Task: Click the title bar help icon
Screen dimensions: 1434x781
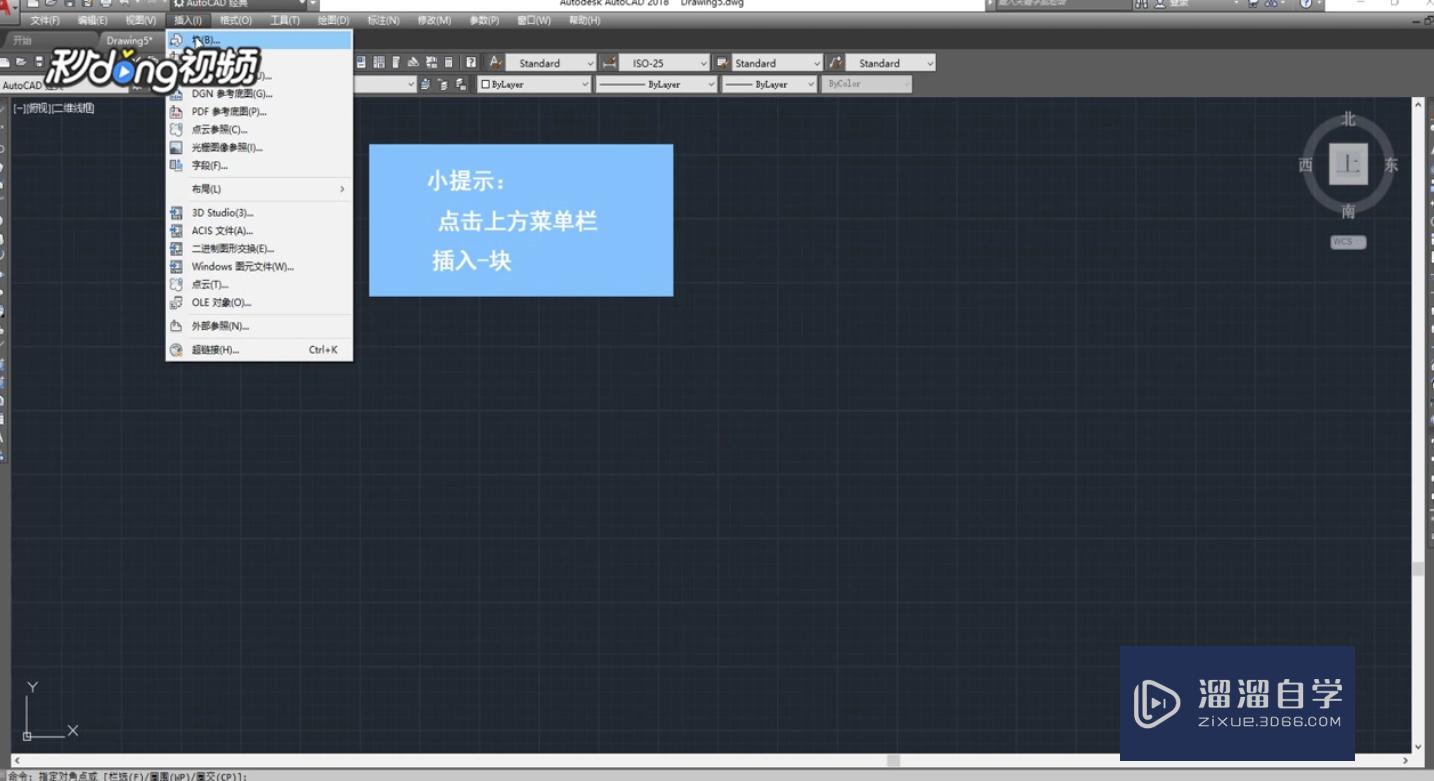Action: point(1307,4)
